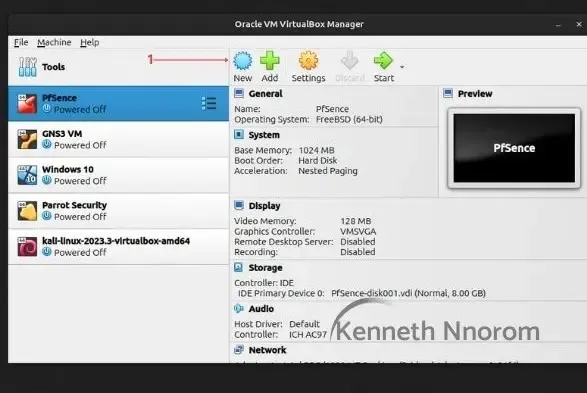
Task: Click the New virtual machine icon
Action: pyautogui.click(x=243, y=61)
